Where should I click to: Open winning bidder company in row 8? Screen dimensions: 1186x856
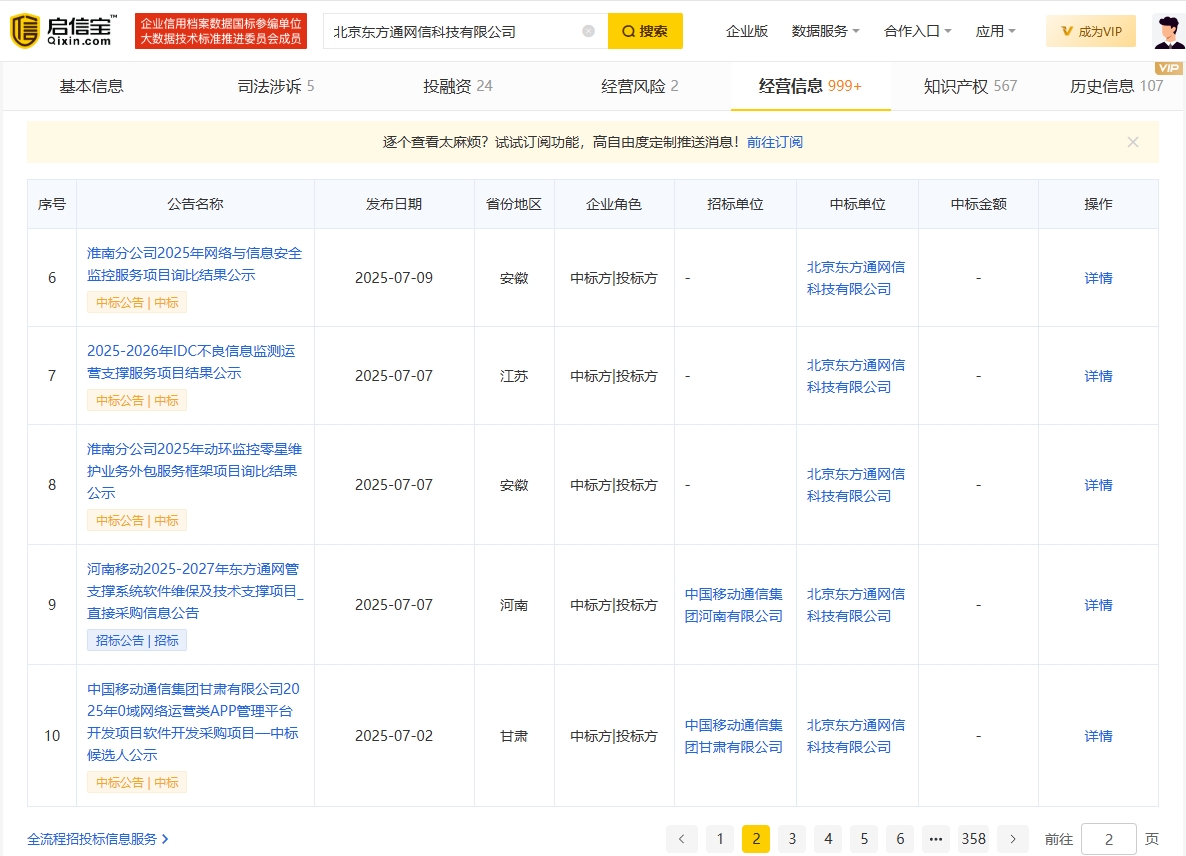click(x=856, y=485)
